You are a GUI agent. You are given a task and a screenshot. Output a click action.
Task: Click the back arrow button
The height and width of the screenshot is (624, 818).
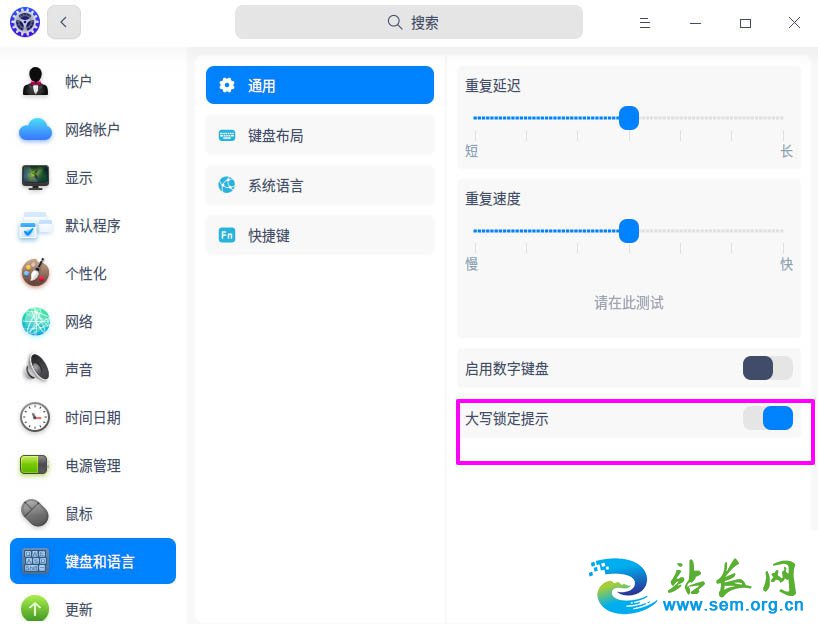tap(64, 22)
